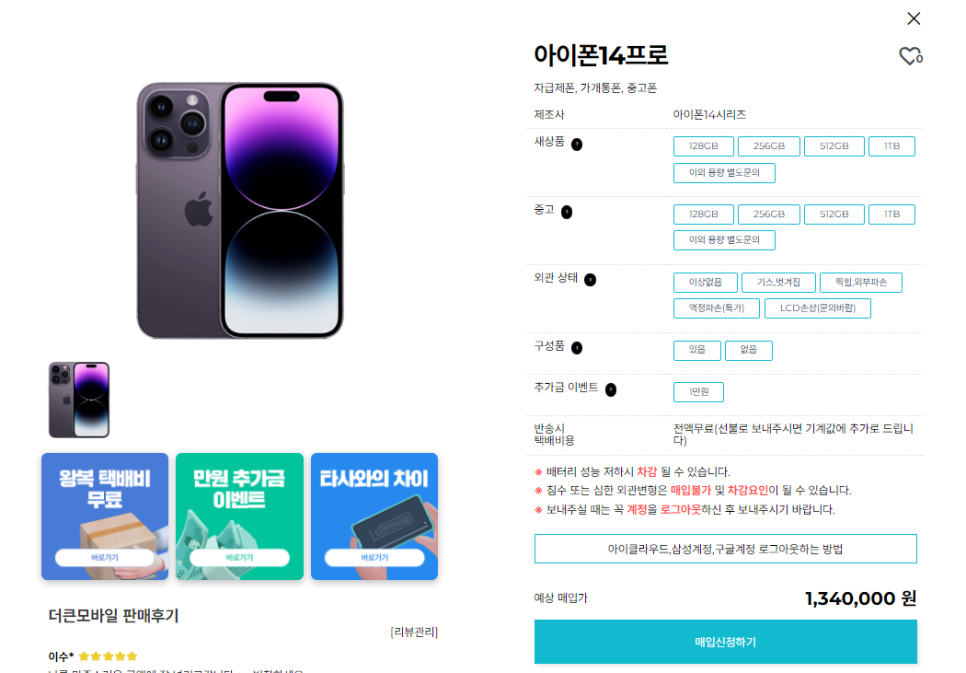The image size is (966, 673).
Task: Select 512GB under 중고
Action: click(x=834, y=214)
